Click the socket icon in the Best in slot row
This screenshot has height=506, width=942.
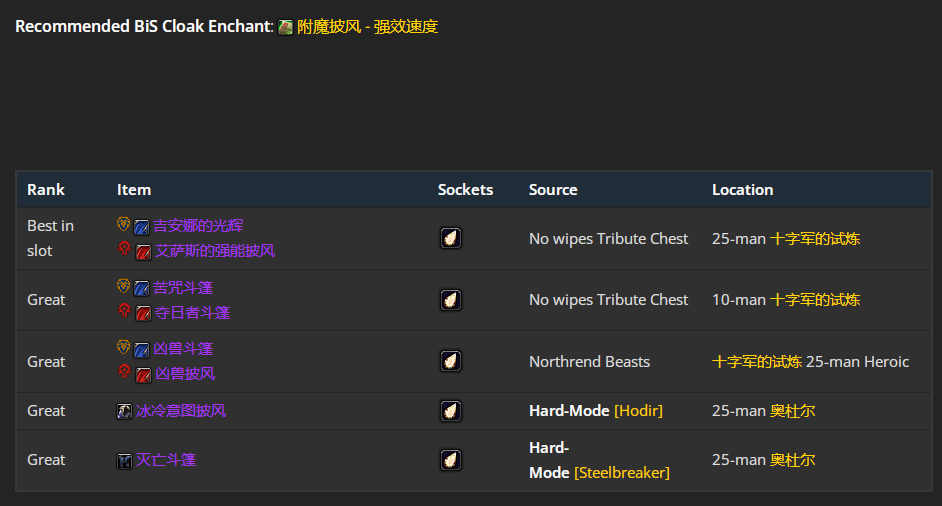point(451,238)
